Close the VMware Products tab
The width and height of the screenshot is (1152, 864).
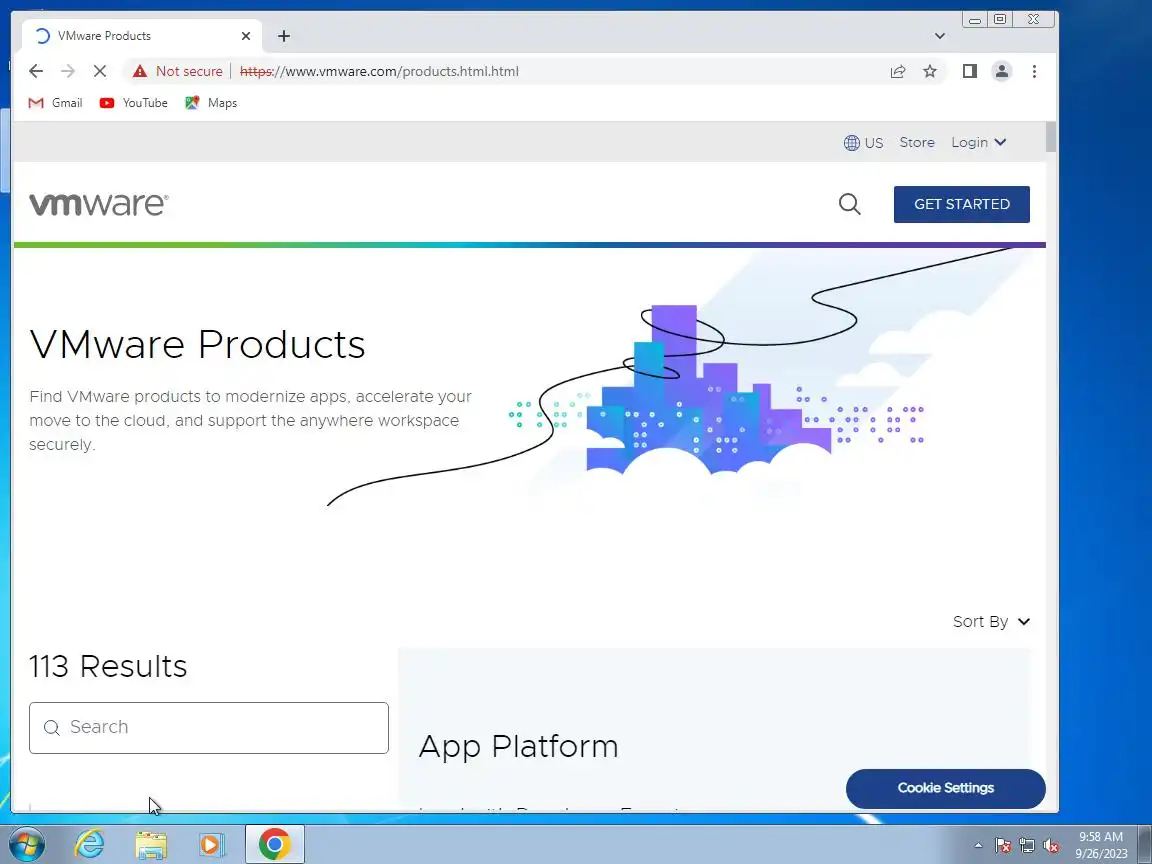tap(246, 36)
